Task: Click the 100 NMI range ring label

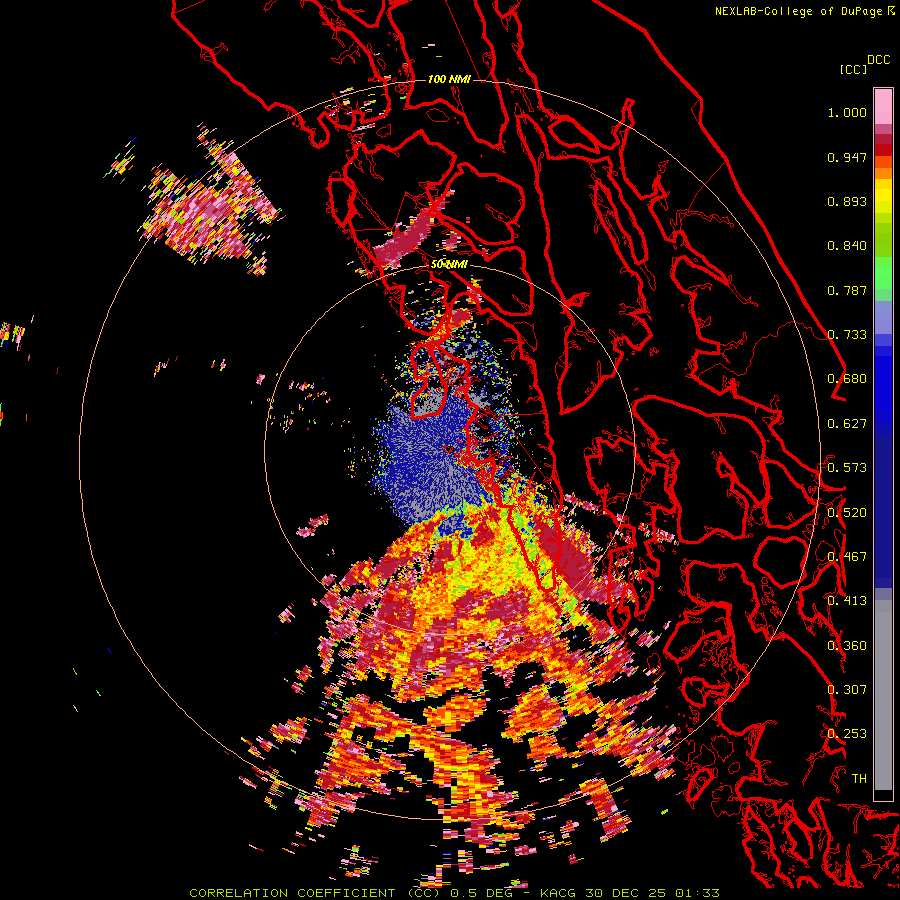Action: pos(449,79)
